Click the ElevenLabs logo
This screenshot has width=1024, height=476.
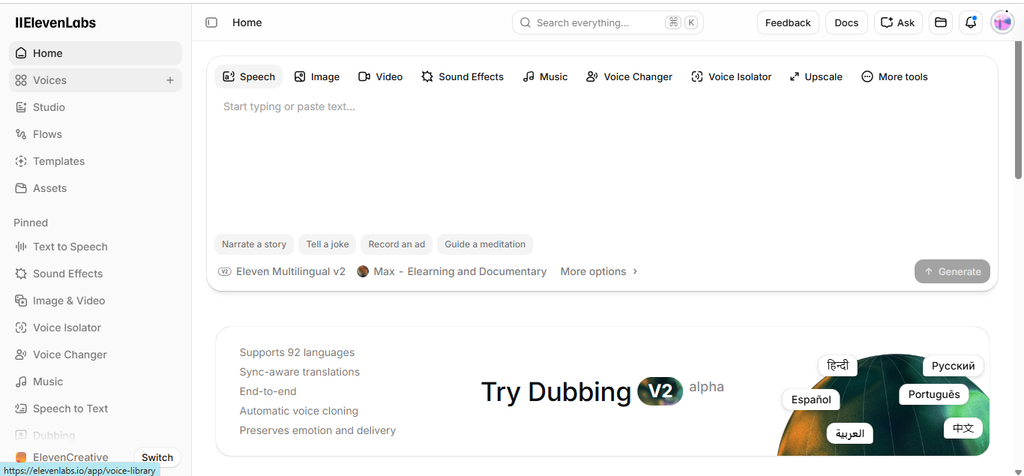click(56, 23)
